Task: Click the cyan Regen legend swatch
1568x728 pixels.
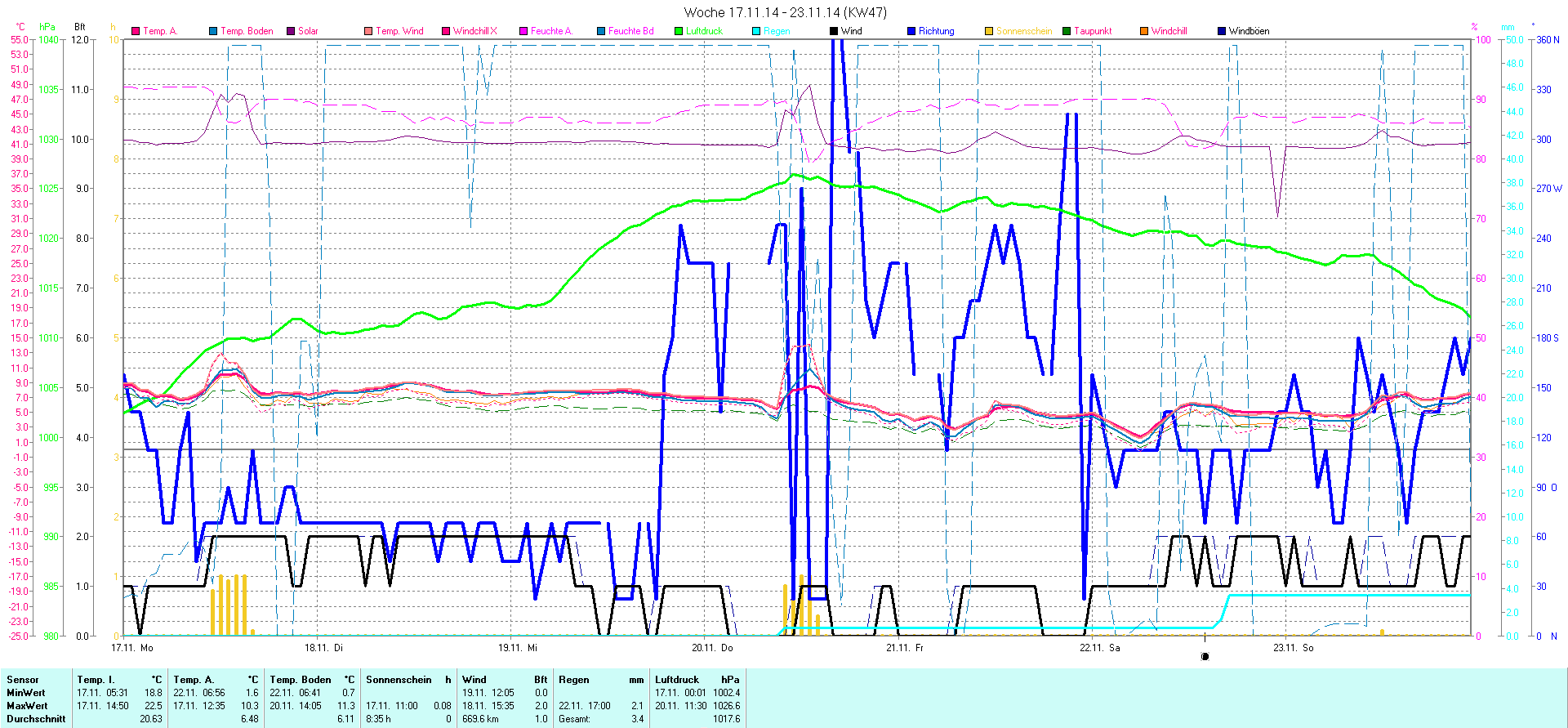Action: pyautogui.click(x=756, y=31)
